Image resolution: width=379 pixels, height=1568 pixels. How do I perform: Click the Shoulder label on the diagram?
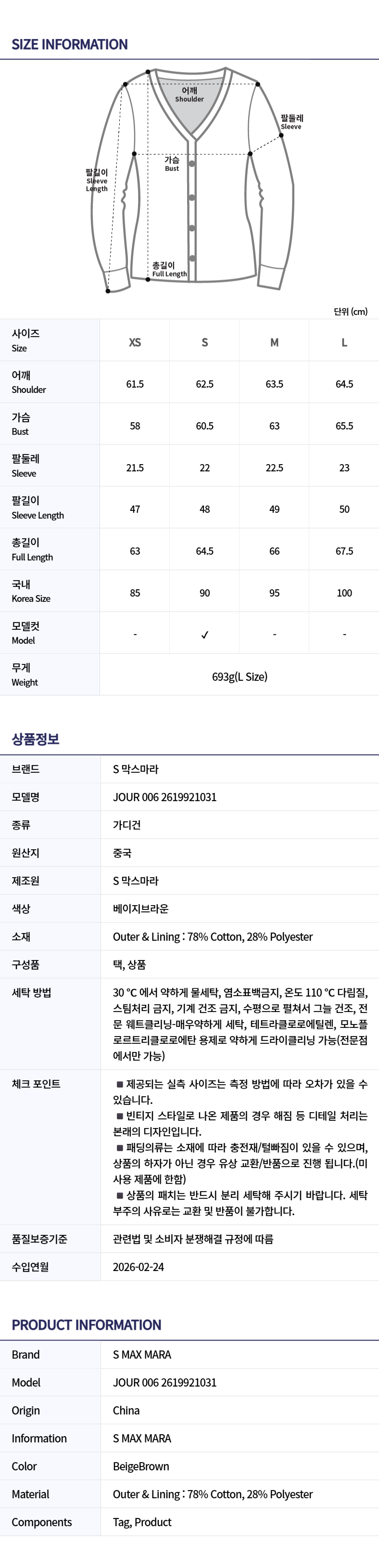[x=189, y=94]
